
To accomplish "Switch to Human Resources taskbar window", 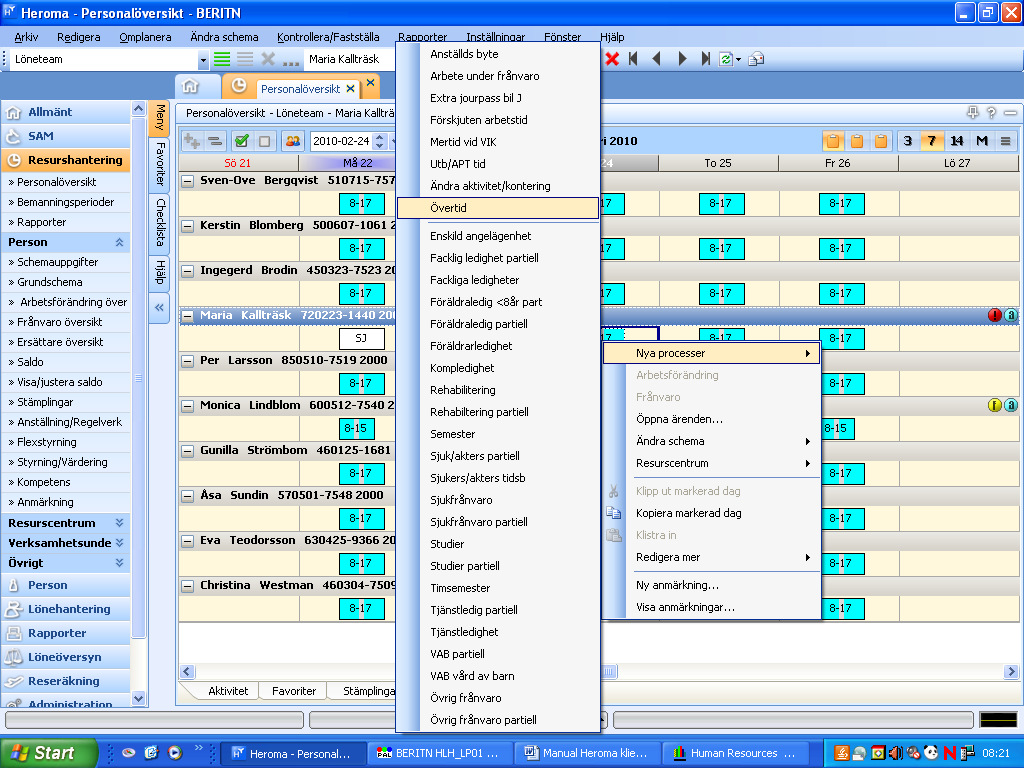I will point(735,753).
